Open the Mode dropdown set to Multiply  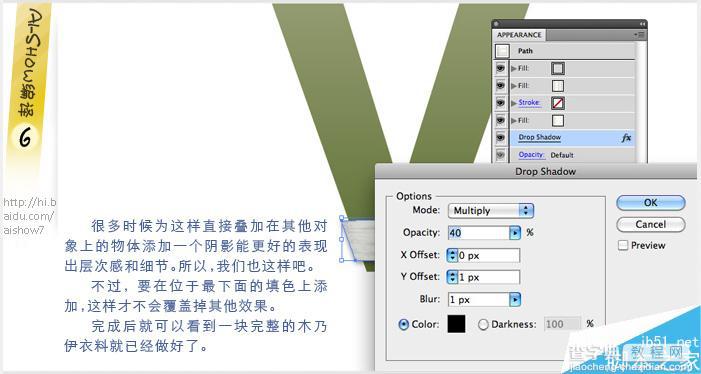[491, 211]
